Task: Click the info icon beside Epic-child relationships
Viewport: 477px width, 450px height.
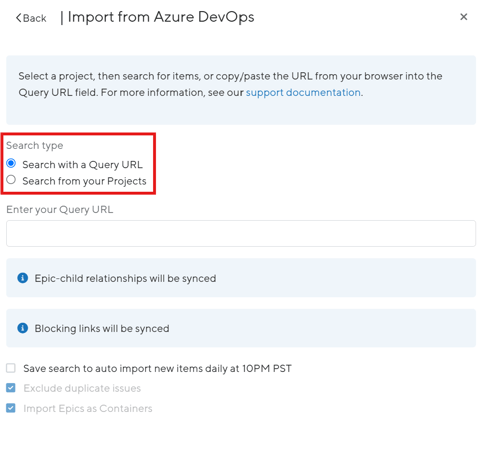Action: 23,278
